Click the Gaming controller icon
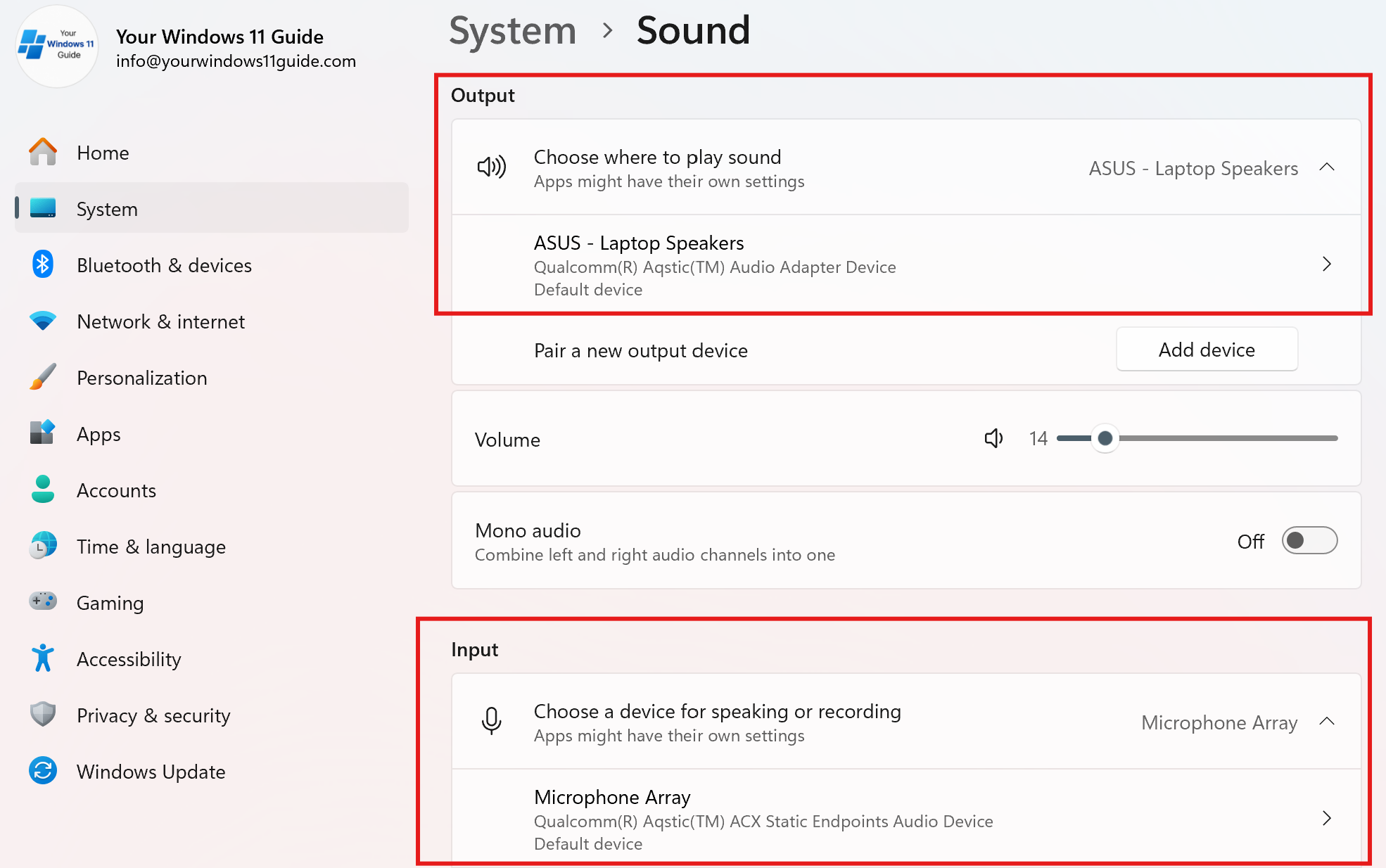The image size is (1386, 868). coord(43,601)
